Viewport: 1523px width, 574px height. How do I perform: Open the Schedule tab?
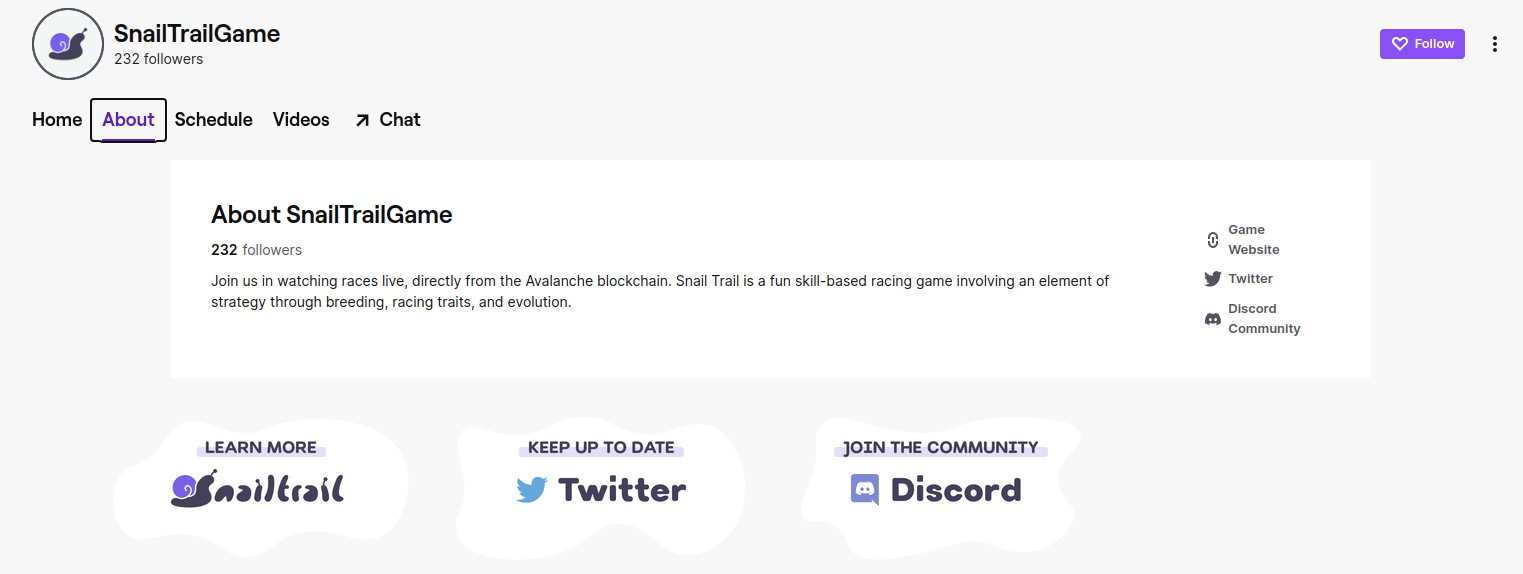[214, 120]
